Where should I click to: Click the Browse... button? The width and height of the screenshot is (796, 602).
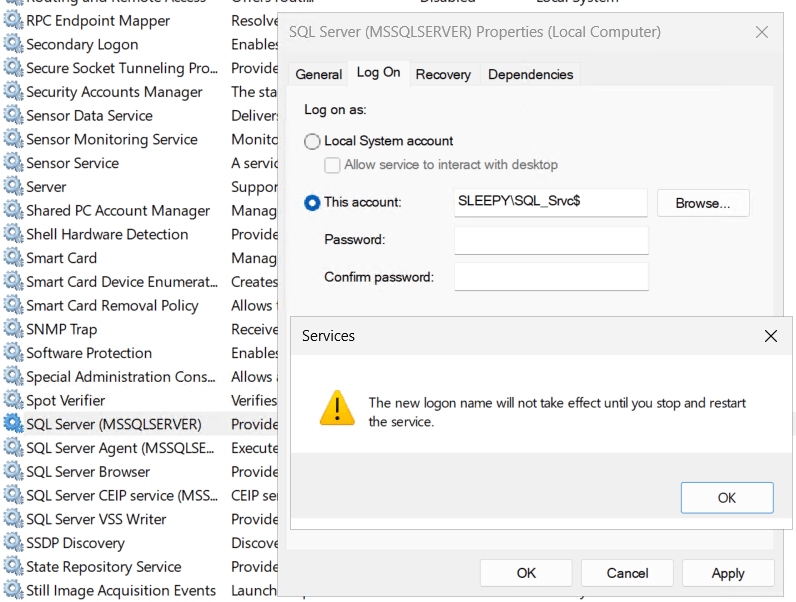703,203
